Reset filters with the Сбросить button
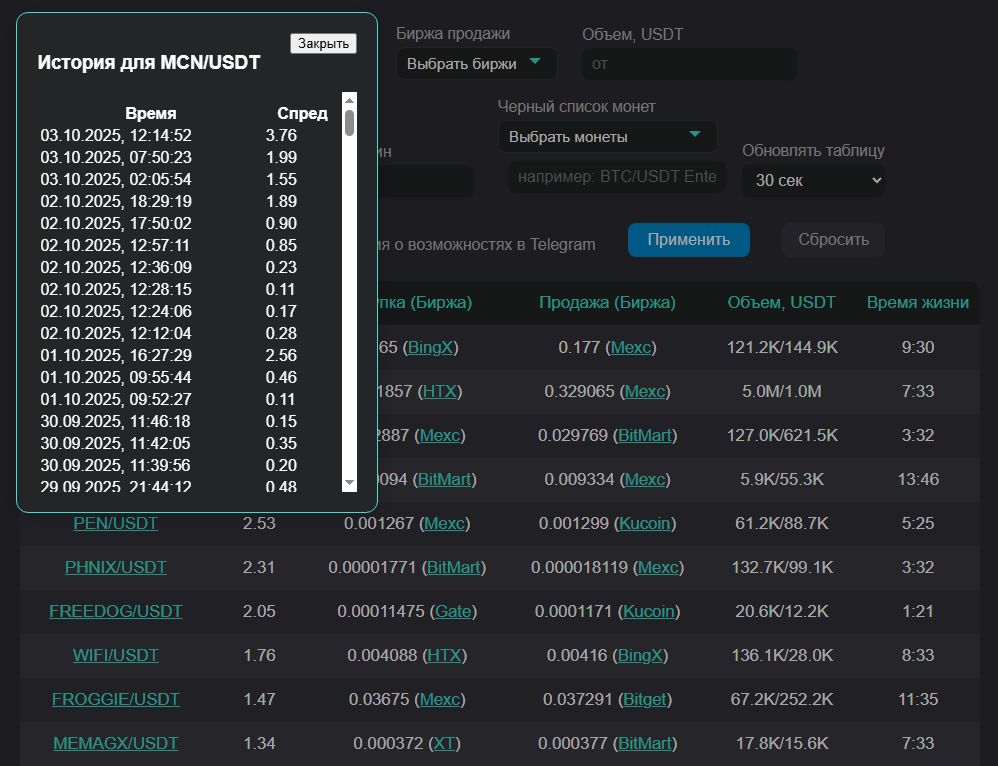Viewport: 998px width, 766px height. (x=833, y=240)
